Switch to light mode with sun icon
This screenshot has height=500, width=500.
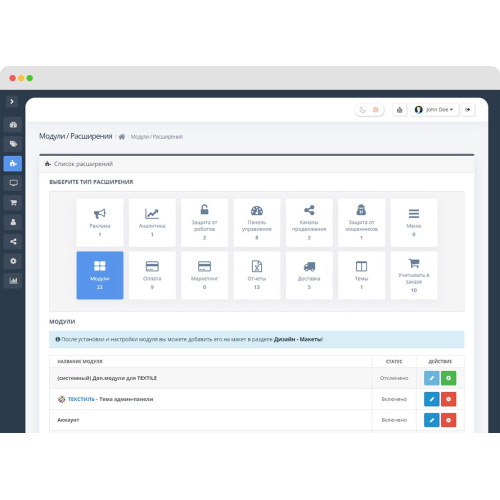point(376,110)
